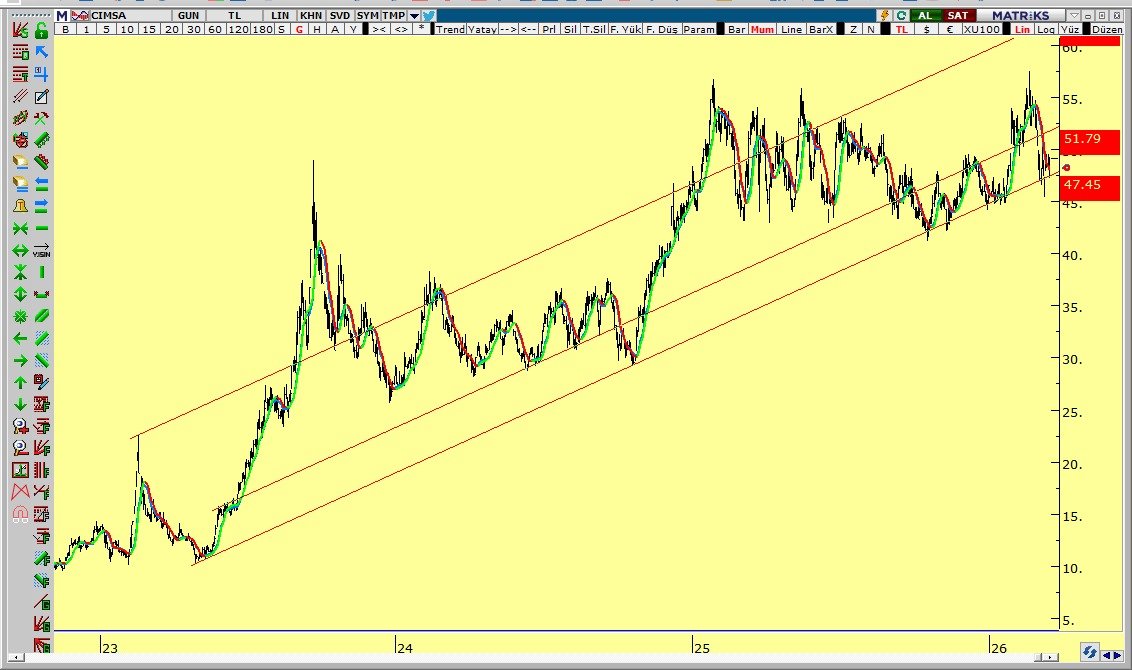1132x670 pixels.
Task: Click the T.Sil delete all button
Action: click(x=594, y=29)
